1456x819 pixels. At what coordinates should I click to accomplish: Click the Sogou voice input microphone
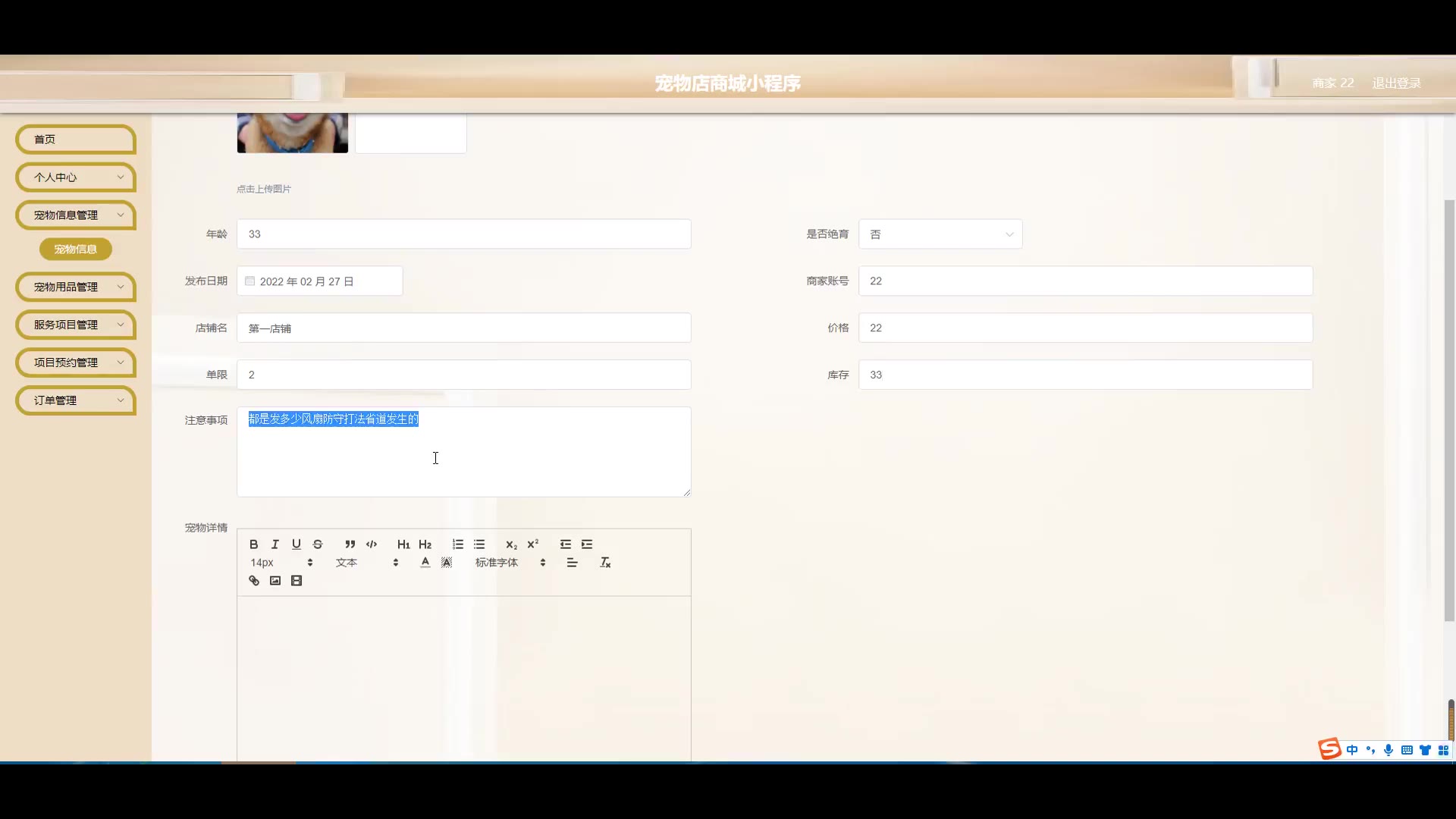click(x=1389, y=750)
